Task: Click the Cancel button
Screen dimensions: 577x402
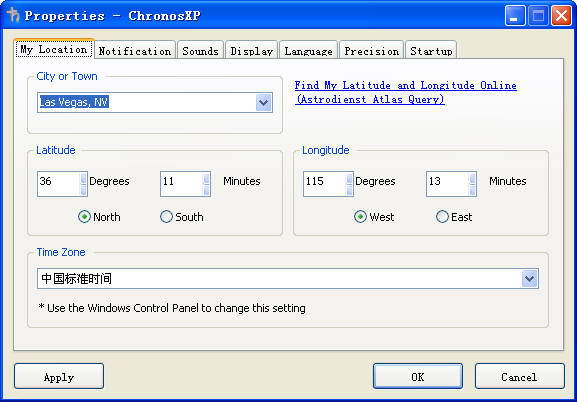Action: [519, 376]
